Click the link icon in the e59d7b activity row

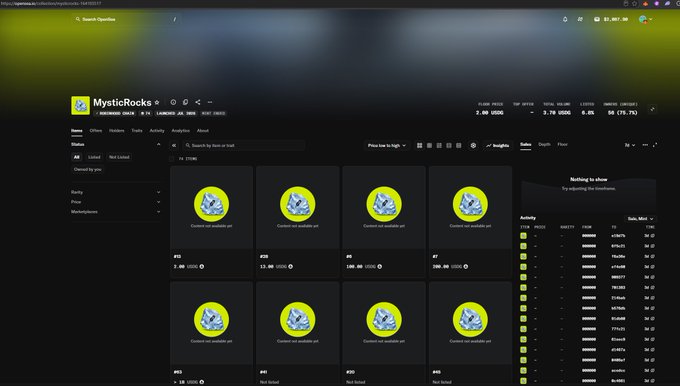pyautogui.click(x=653, y=236)
